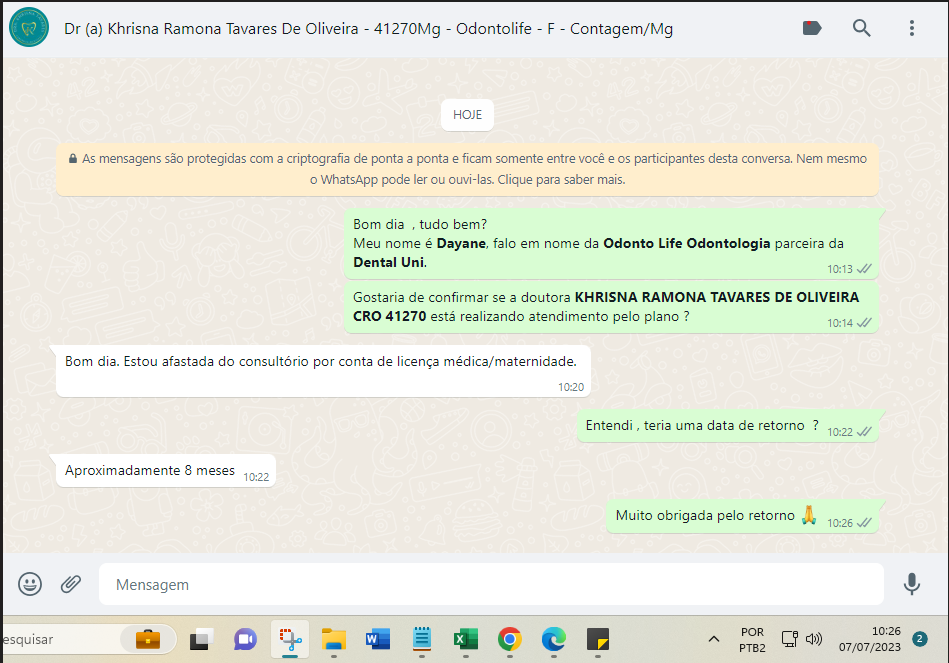Launch Google Chrome from taskbar
This screenshot has height=663, width=949.
510,639
